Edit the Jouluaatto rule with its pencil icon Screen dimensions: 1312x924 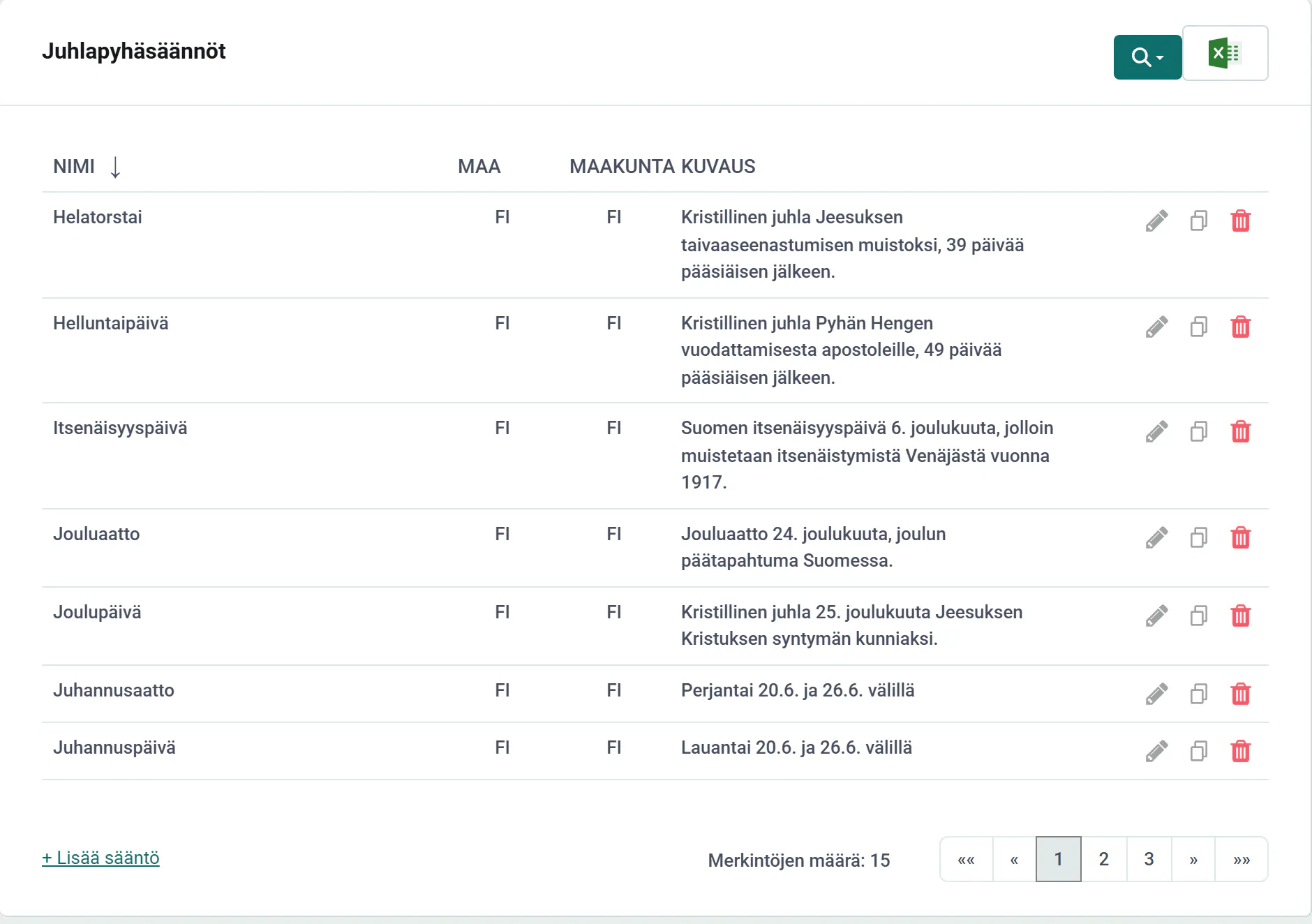1156,538
